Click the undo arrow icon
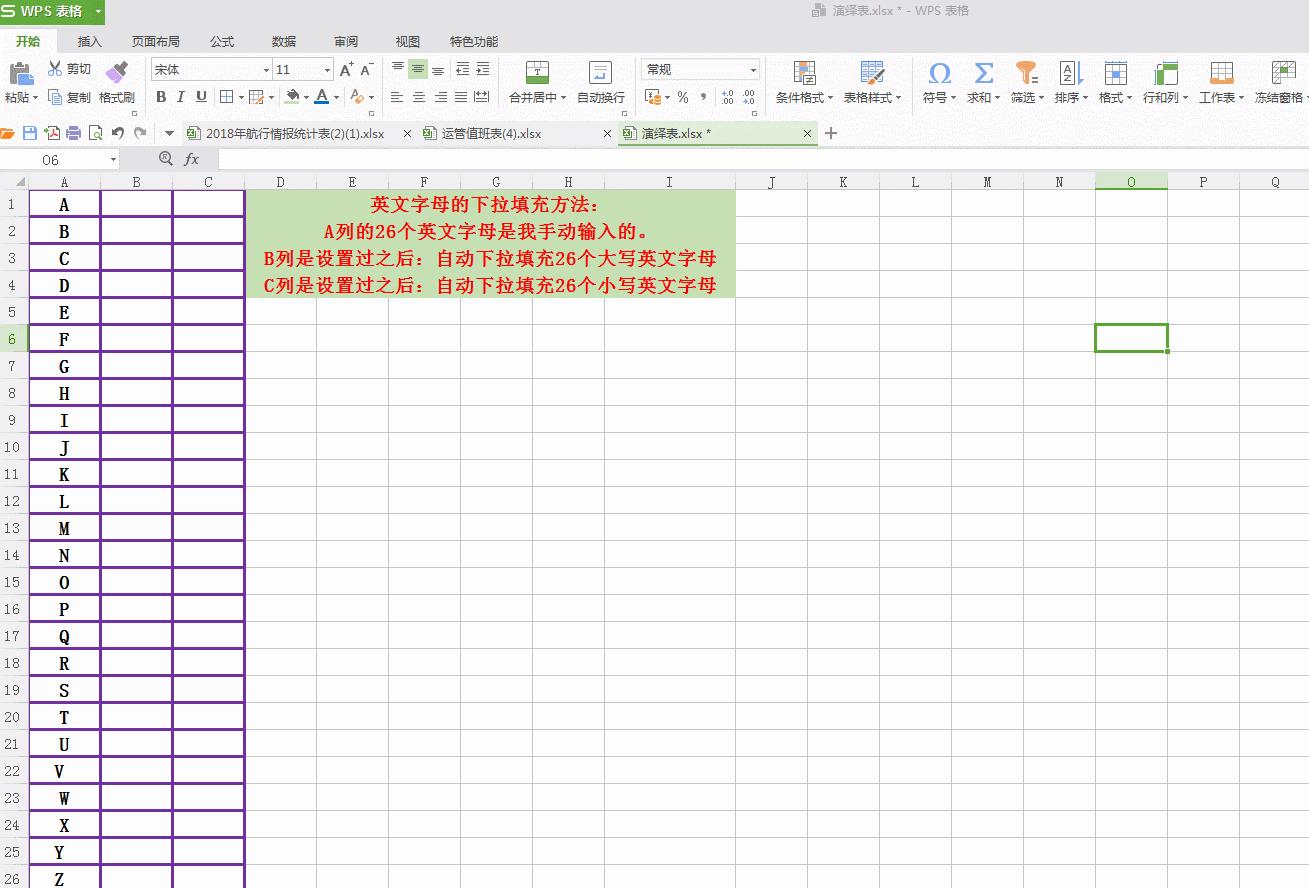The image size is (1309, 888). [x=118, y=133]
